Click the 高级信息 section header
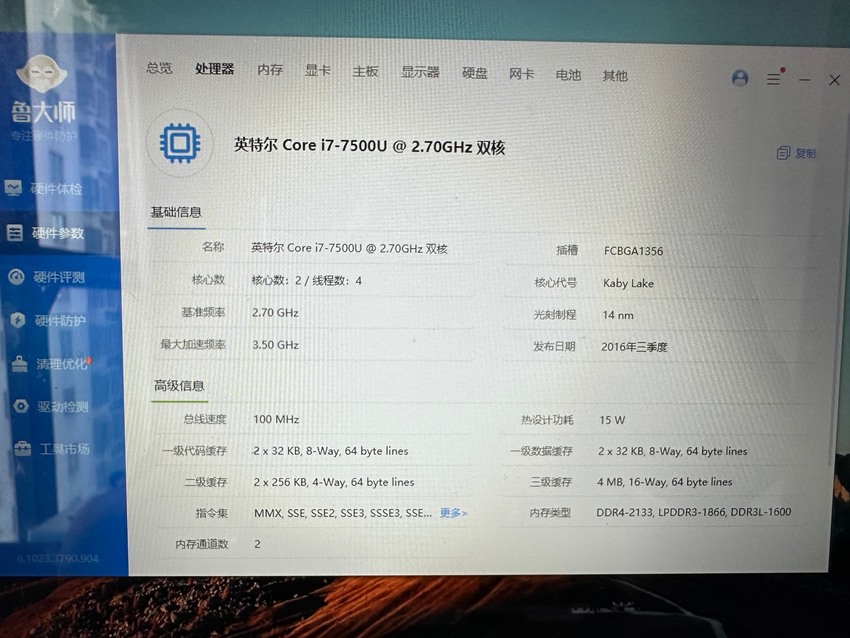This screenshot has height=638, width=850. [179, 385]
